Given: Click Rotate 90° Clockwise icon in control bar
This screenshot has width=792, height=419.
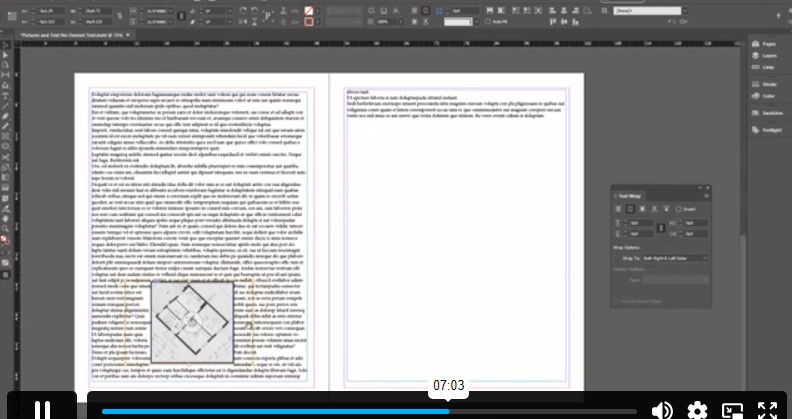Looking at the screenshot, I should (x=243, y=10).
